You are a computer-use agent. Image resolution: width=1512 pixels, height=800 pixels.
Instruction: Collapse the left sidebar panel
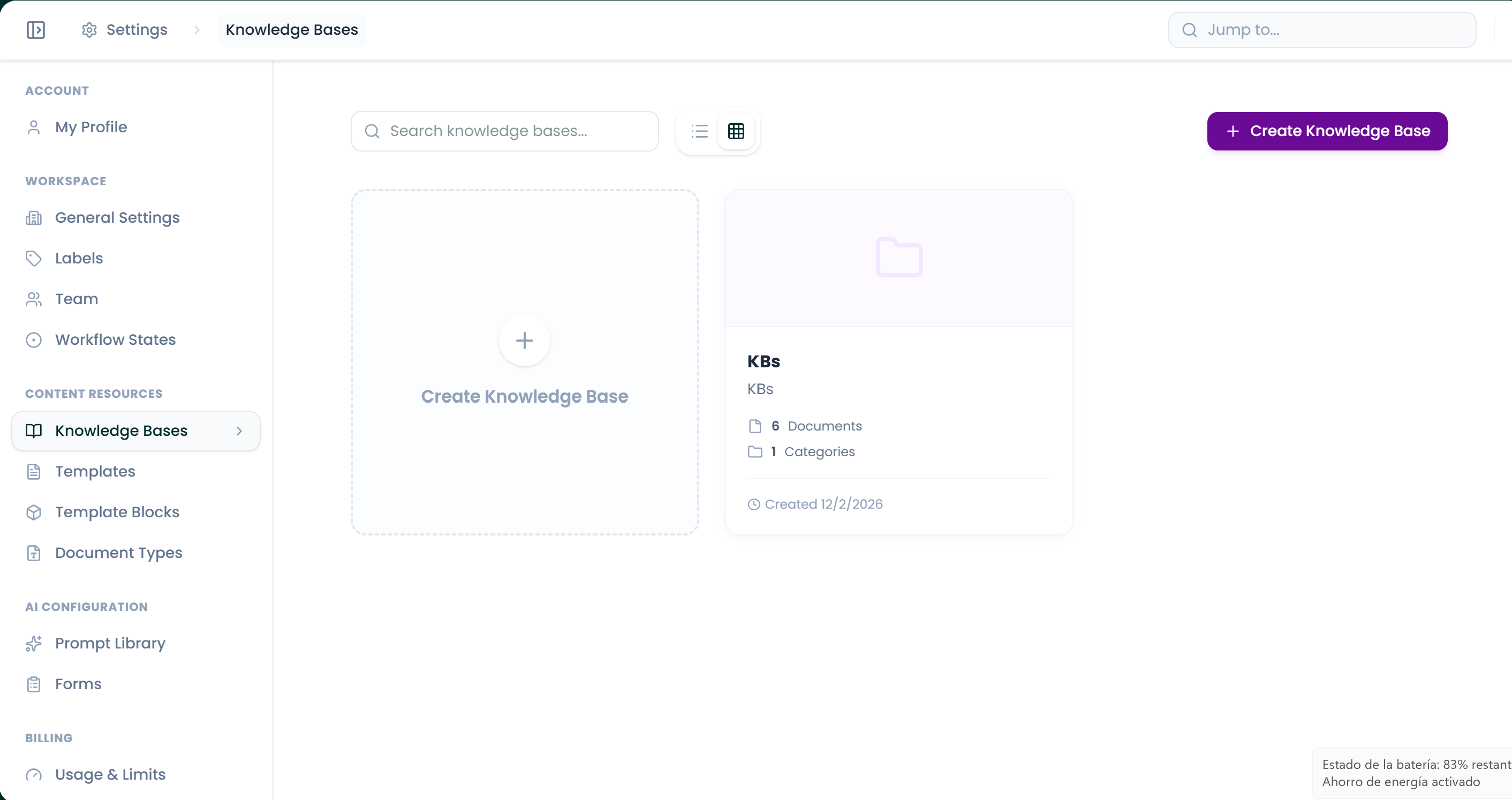click(36, 29)
